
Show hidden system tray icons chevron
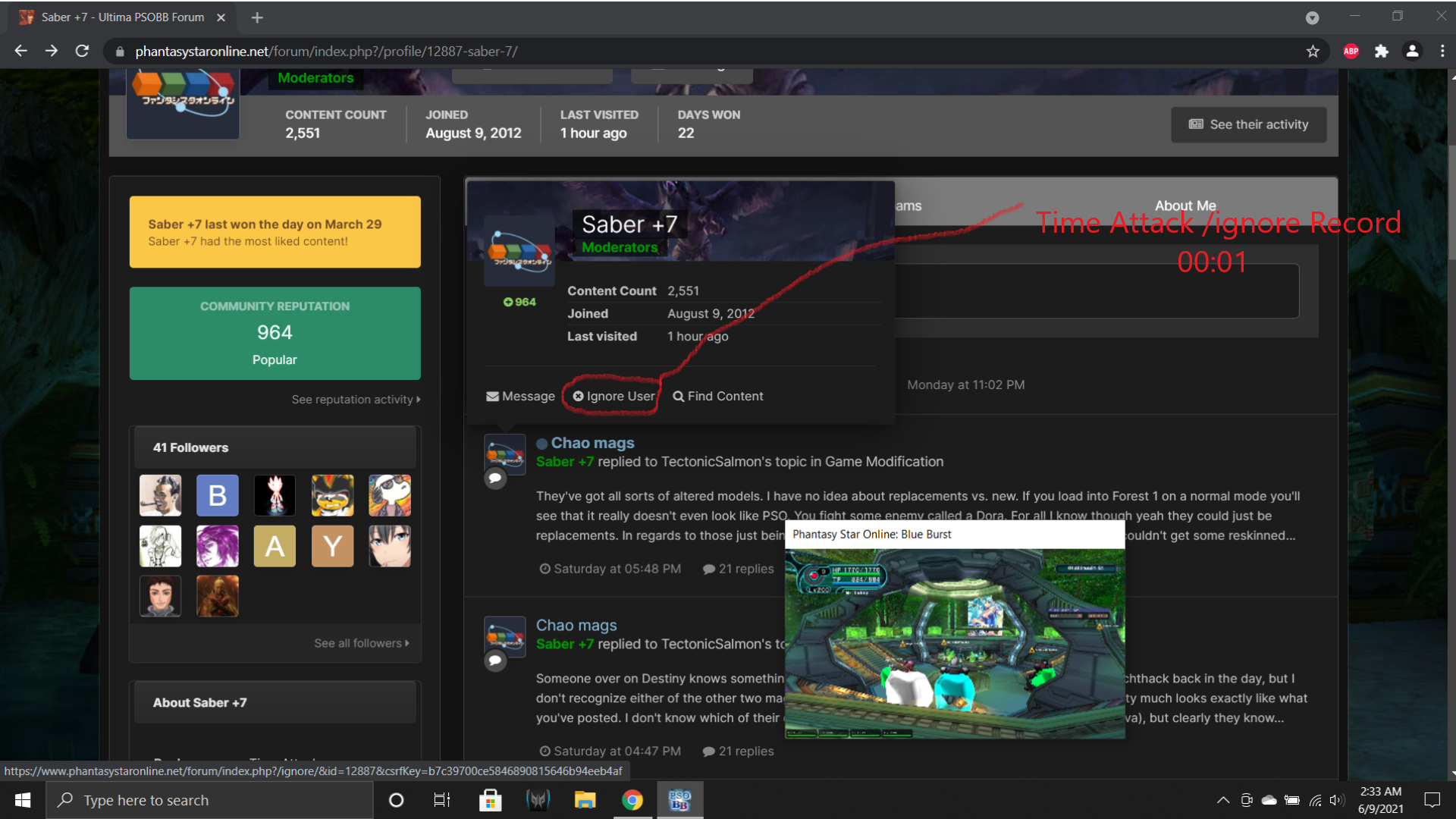[1223, 800]
